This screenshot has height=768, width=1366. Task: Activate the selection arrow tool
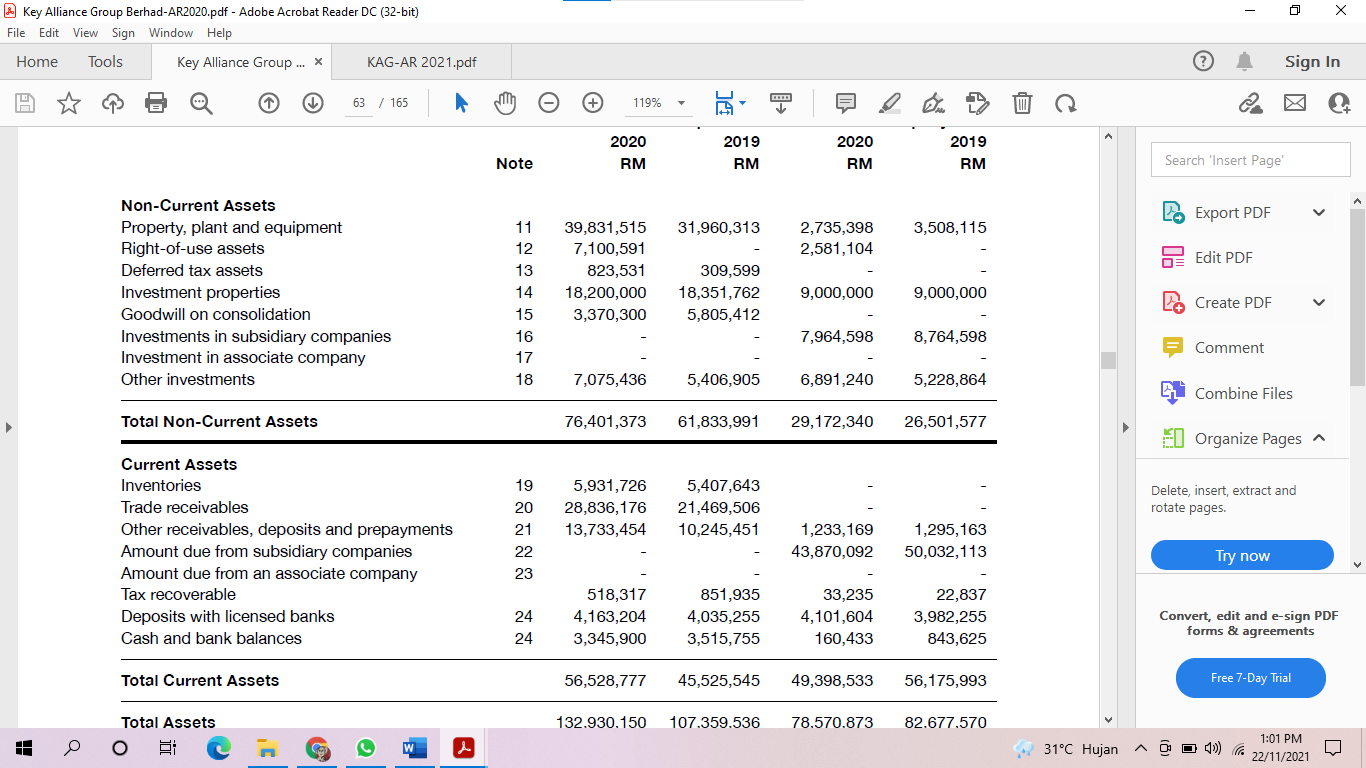tap(461, 103)
